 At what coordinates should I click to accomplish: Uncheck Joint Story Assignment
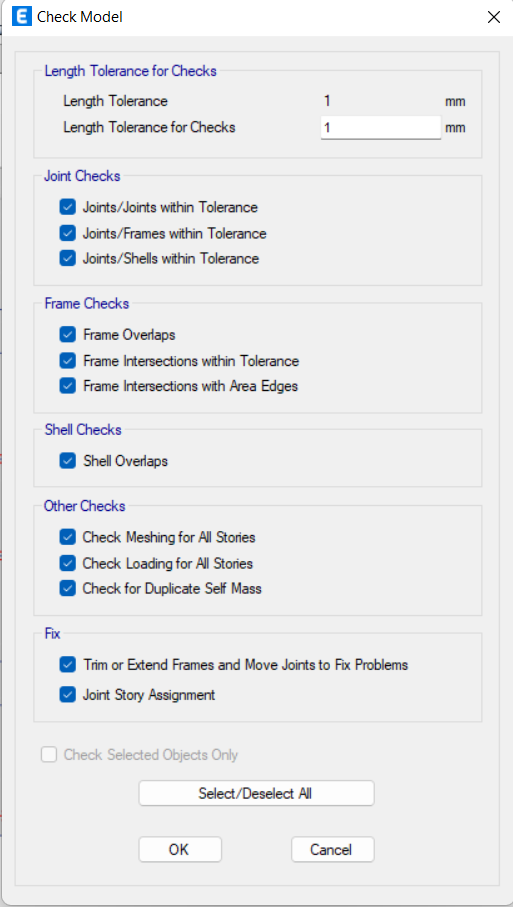[x=68, y=695]
